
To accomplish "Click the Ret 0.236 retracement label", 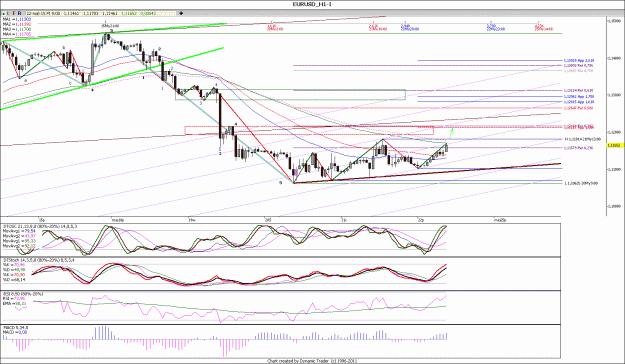I will (x=578, y=148).
